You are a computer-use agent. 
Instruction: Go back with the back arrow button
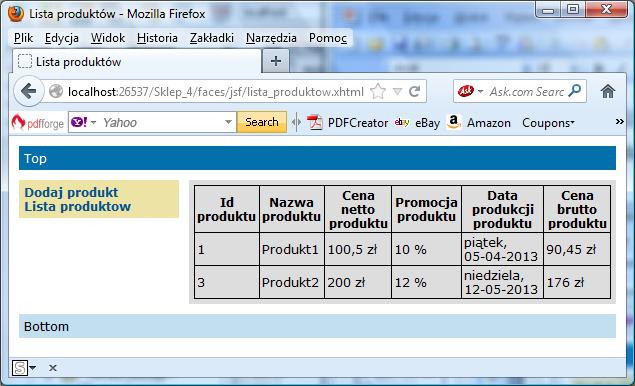coord(28,91)
